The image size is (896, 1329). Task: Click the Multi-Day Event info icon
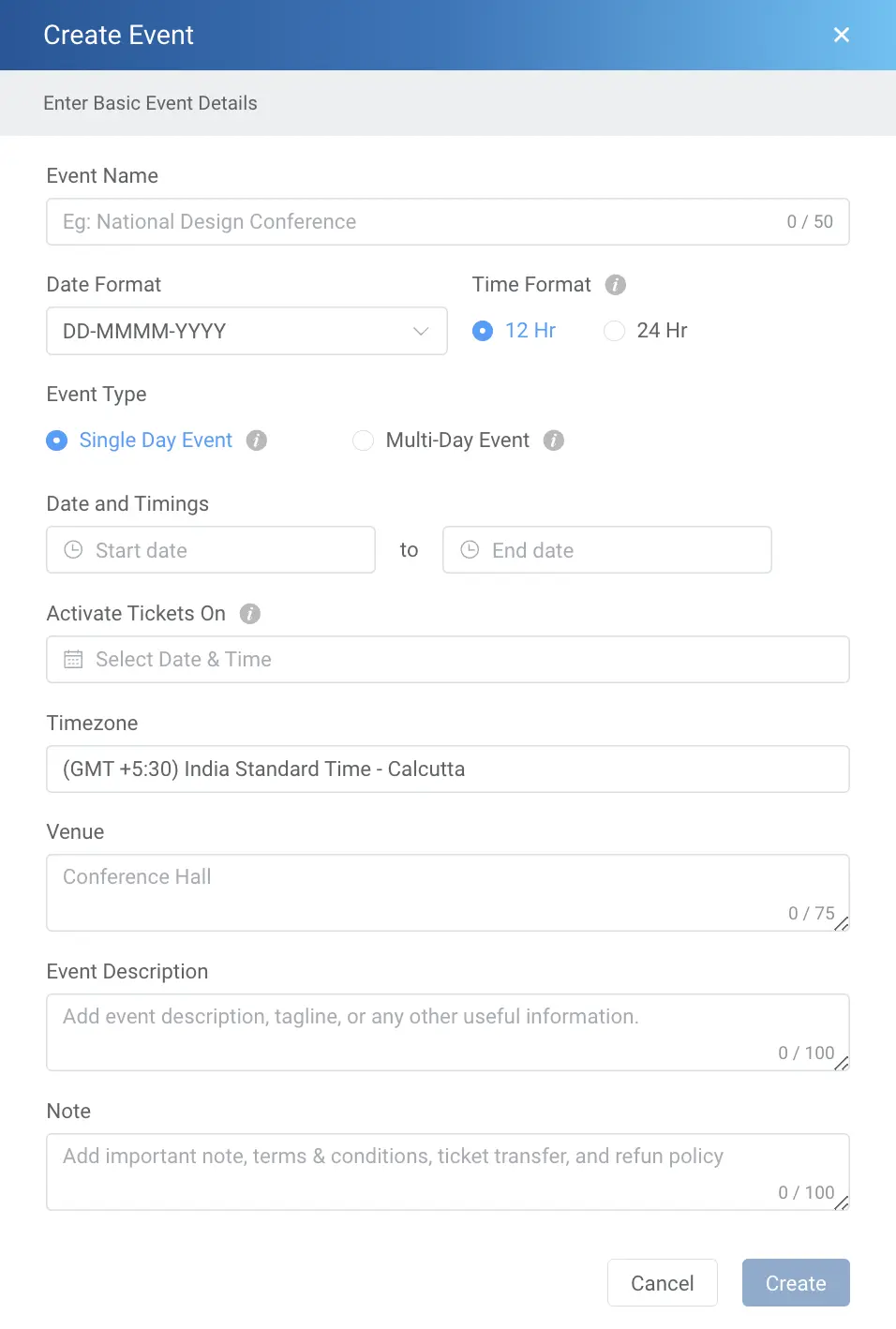[554, 440]
